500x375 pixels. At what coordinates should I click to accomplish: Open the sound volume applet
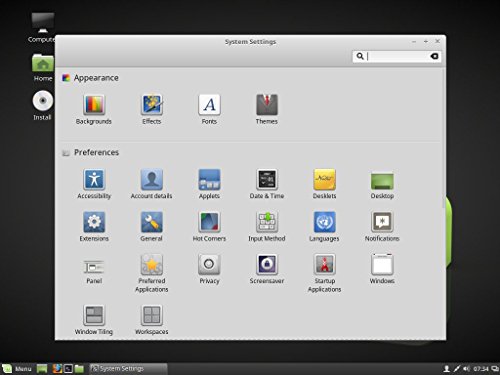(x=466, y=369)
